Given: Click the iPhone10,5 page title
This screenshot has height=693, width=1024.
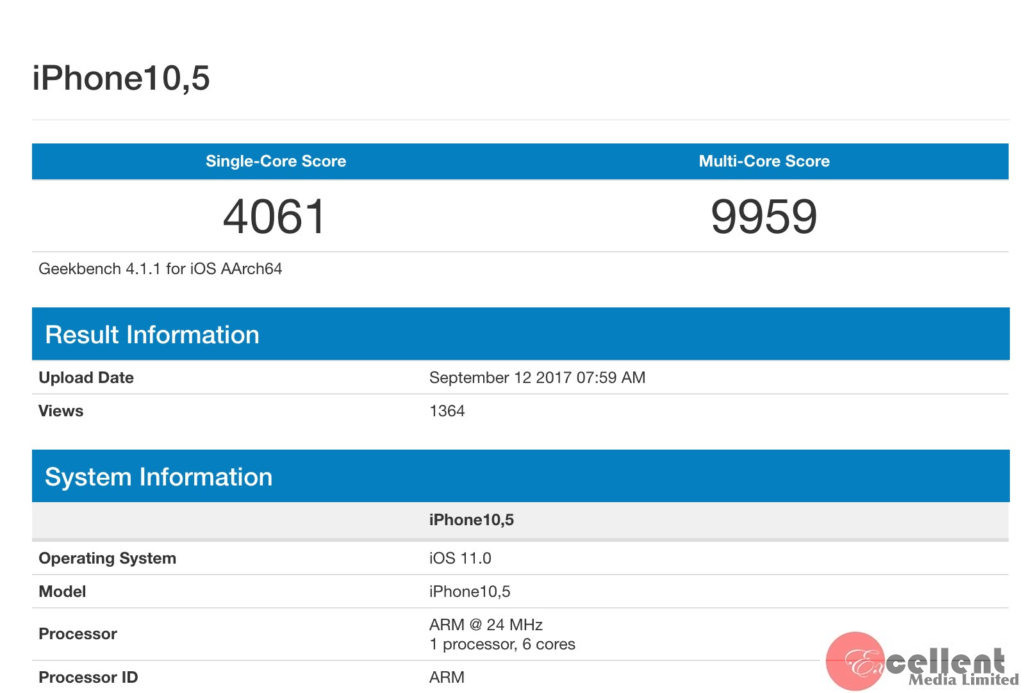Looking at the screenshot, I should pos(121,78).
